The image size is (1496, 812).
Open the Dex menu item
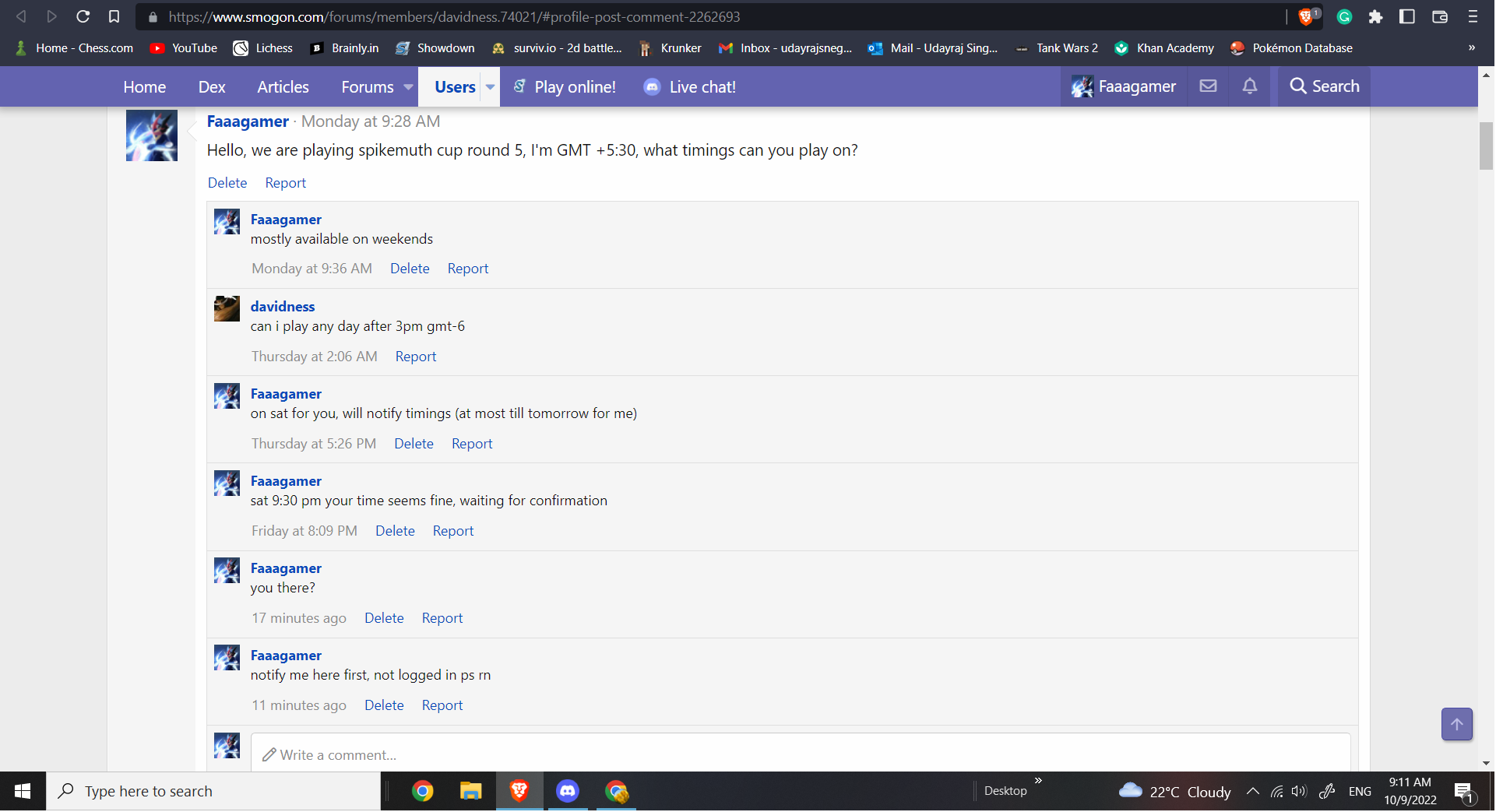tap(212, 87)
